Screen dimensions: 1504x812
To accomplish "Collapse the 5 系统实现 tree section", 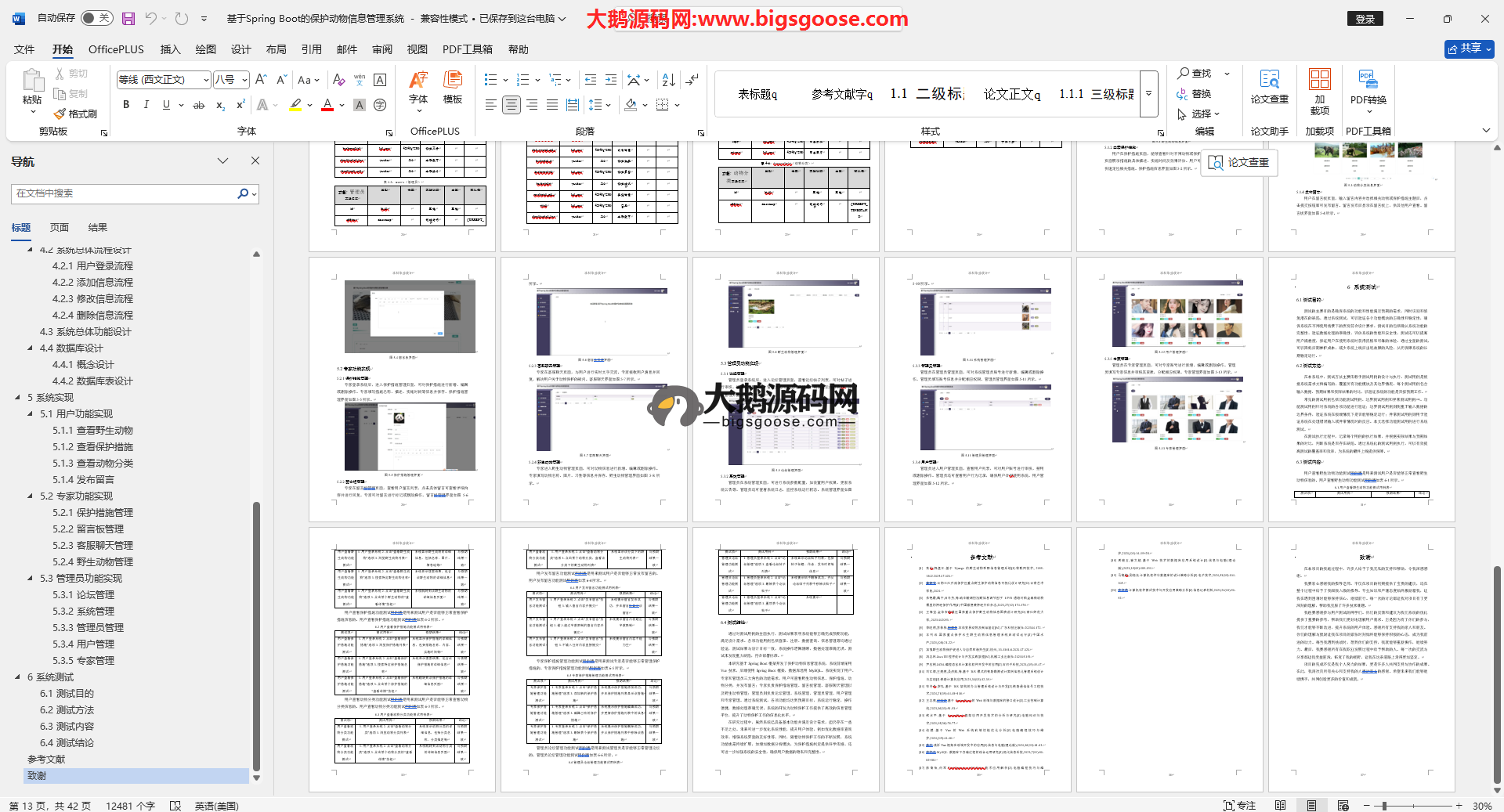I will [x=18, y=398].
